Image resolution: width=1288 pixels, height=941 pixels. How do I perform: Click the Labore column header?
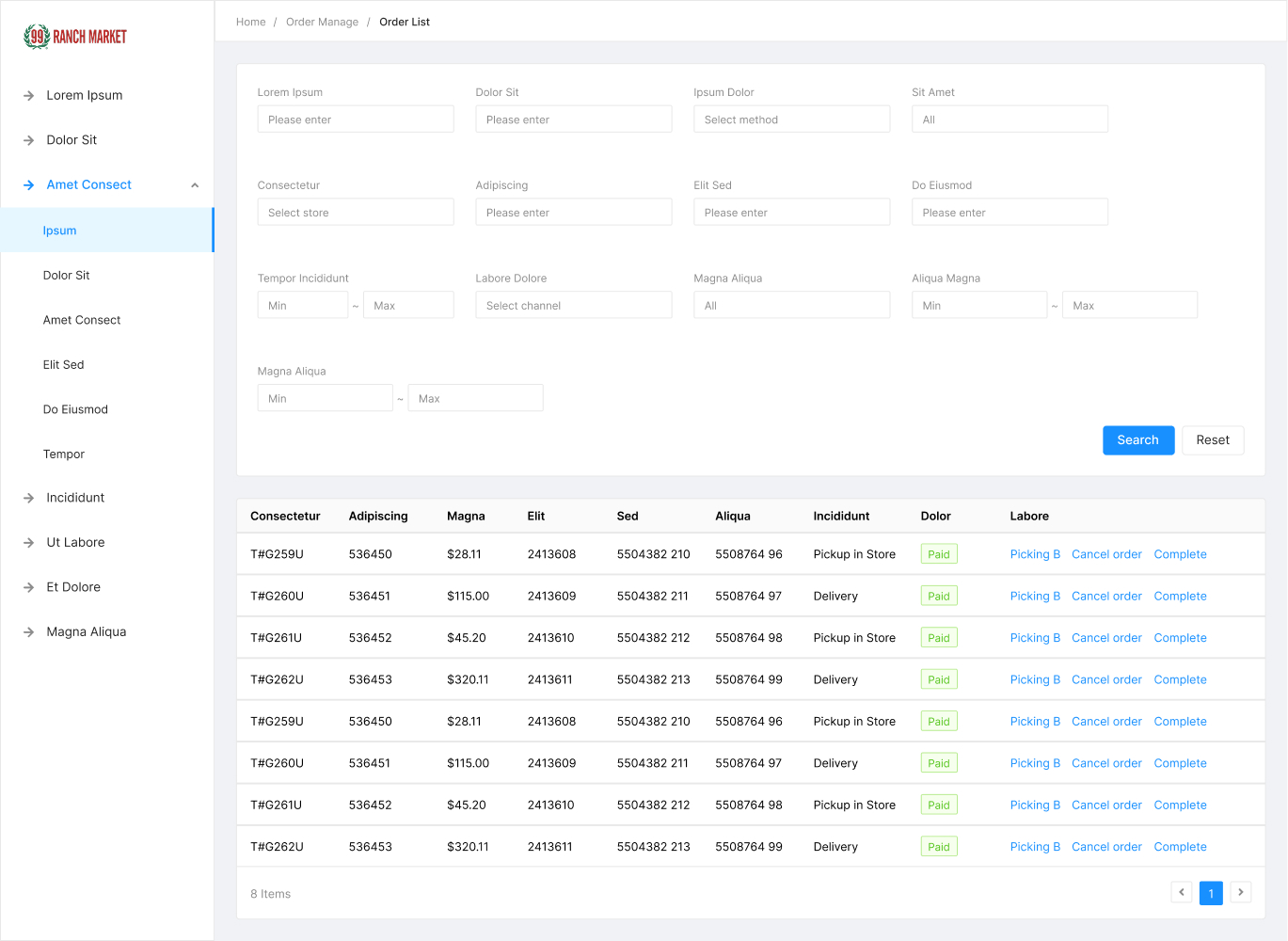(x=1029, y=517)
